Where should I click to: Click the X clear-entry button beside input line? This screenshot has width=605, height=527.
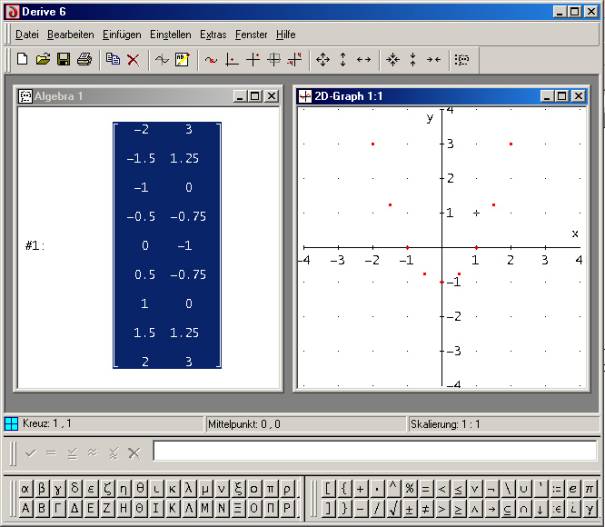[134, 452]
